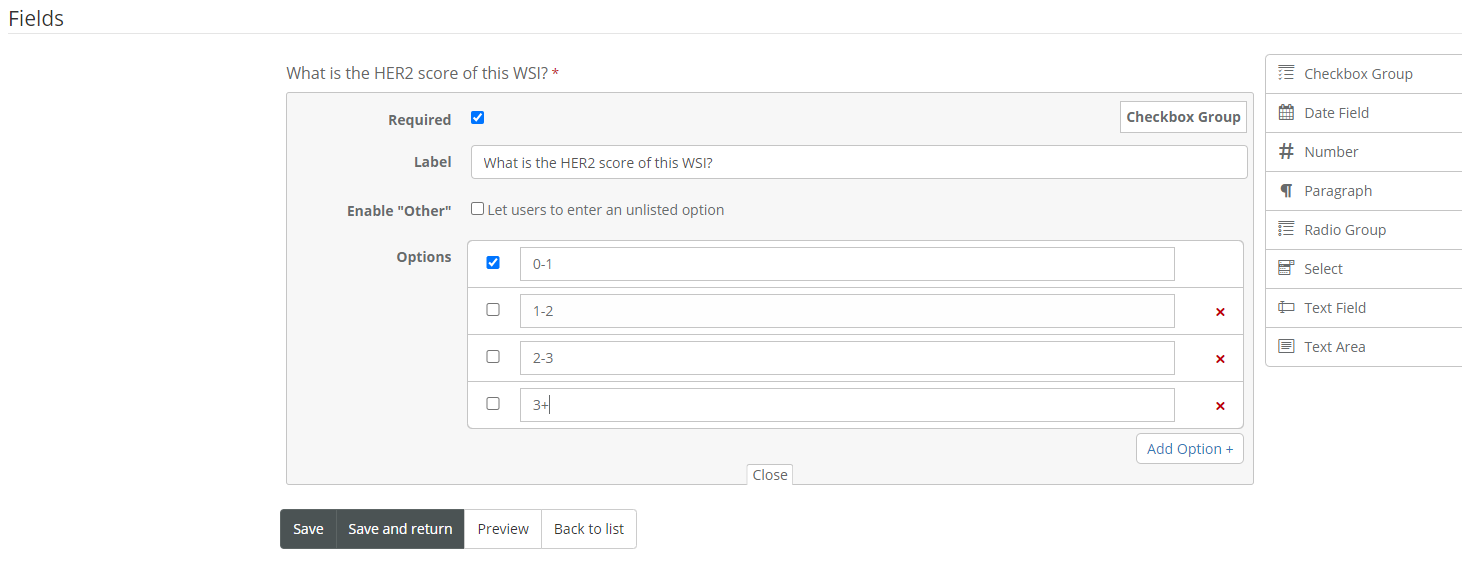Go Back to list
The width and height of the screenshot is (1462, 568).
589,529
